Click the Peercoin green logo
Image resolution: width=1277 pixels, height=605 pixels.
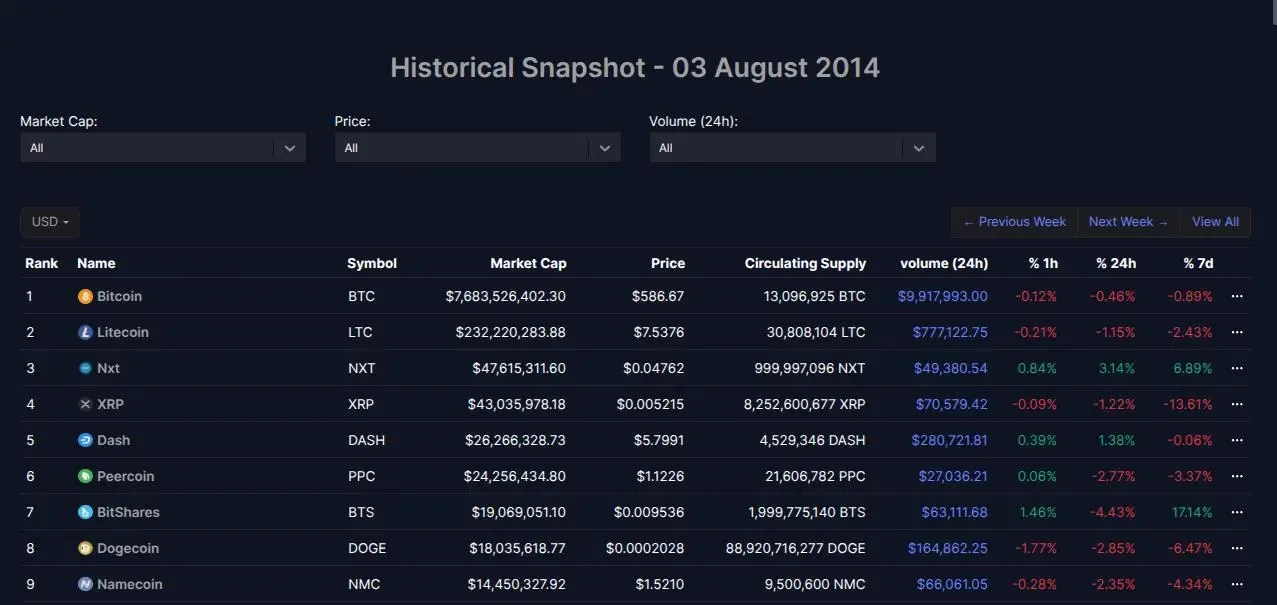point(85,475)
